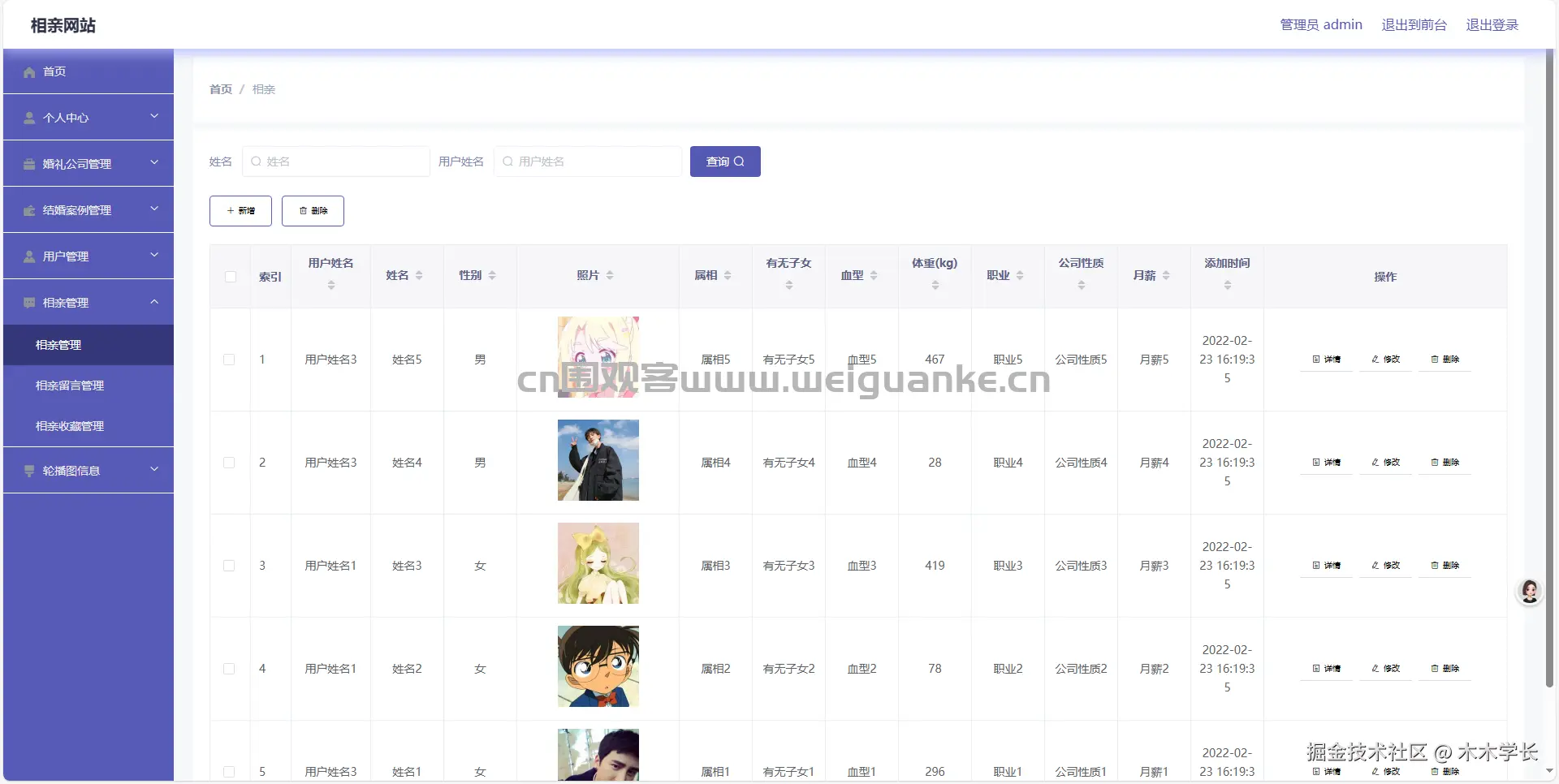Viewport: 1559px width, 784px height.
Task: Click the photo thumbnail in the 姓名3 row
Action: click(598, 563)
